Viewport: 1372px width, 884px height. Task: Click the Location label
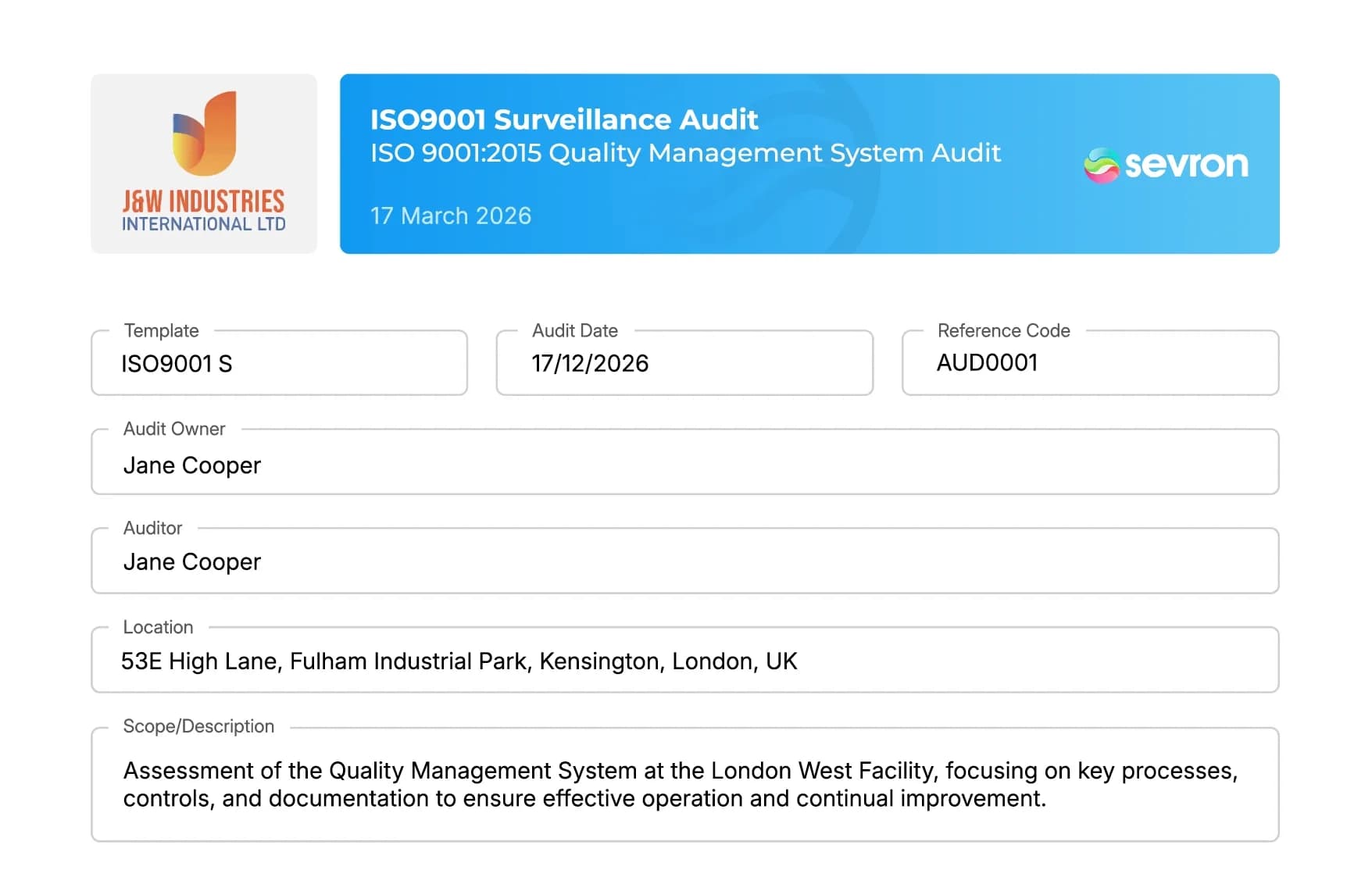coord(158,627)
